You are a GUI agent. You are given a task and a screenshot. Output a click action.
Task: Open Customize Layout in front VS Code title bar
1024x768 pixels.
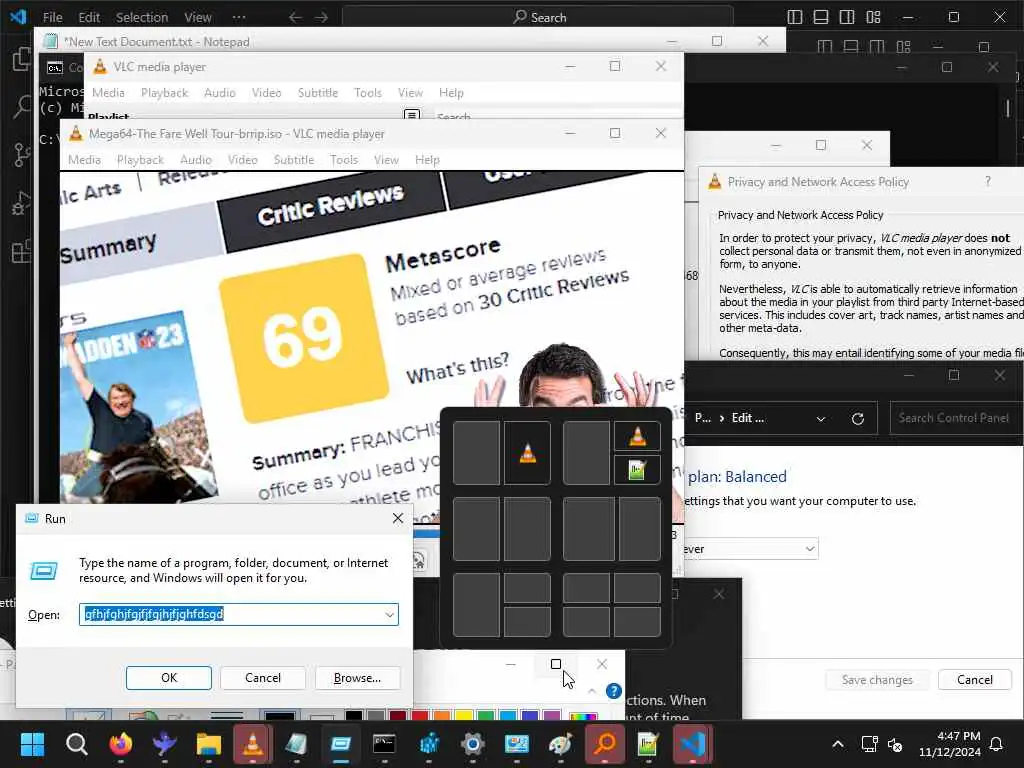(x=873, y=18)
